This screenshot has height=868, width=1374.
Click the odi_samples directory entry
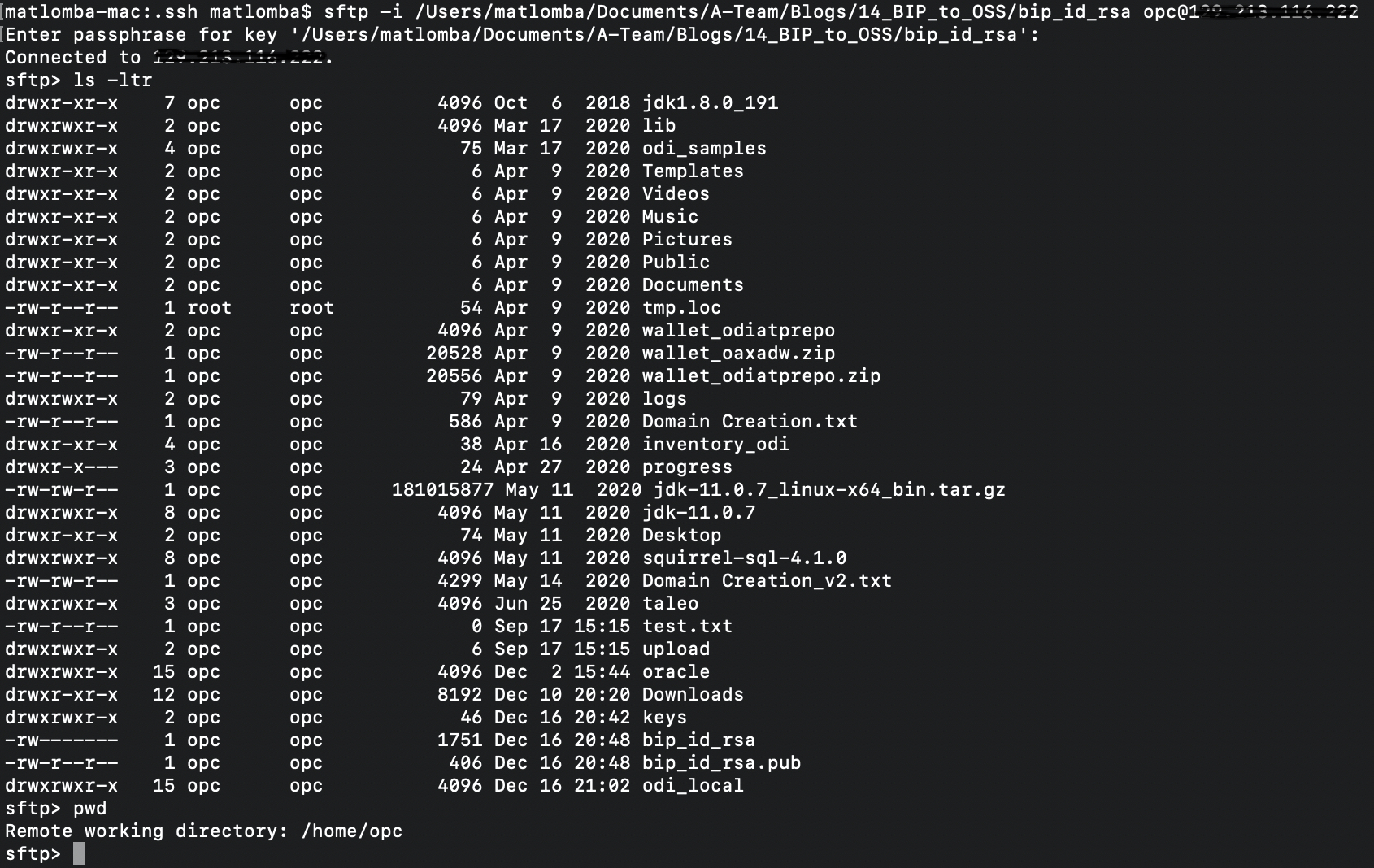(704, 149)
